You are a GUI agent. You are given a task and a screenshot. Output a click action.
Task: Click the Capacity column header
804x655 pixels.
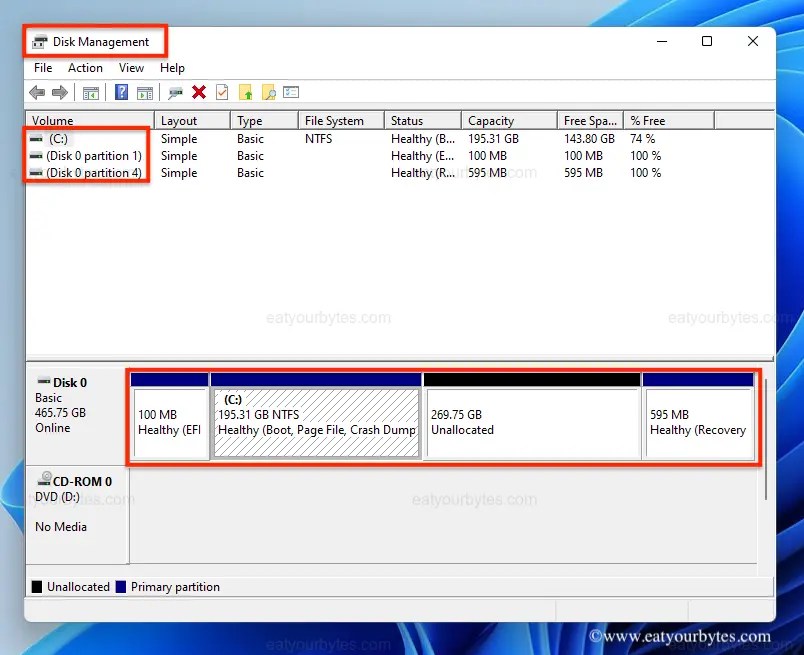pos(507,119)
